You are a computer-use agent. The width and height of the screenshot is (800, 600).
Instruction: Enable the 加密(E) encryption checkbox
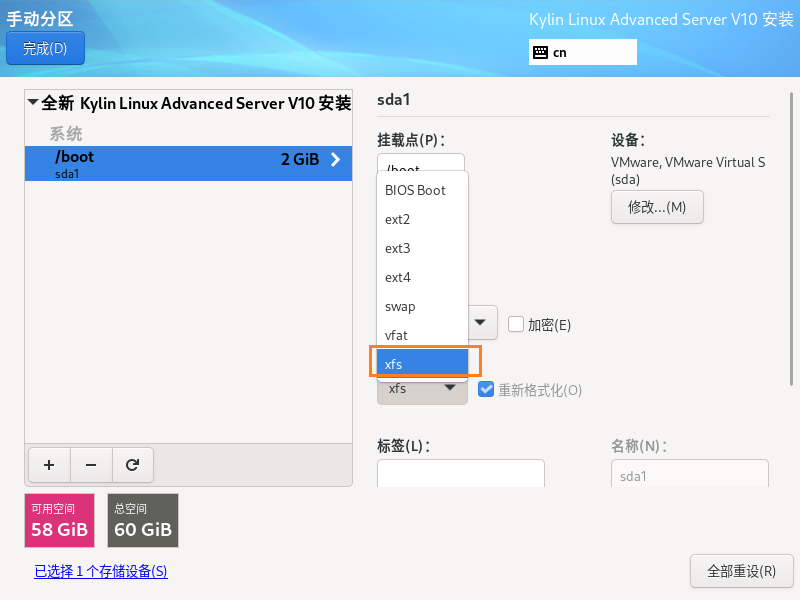(x=516, y=324)
